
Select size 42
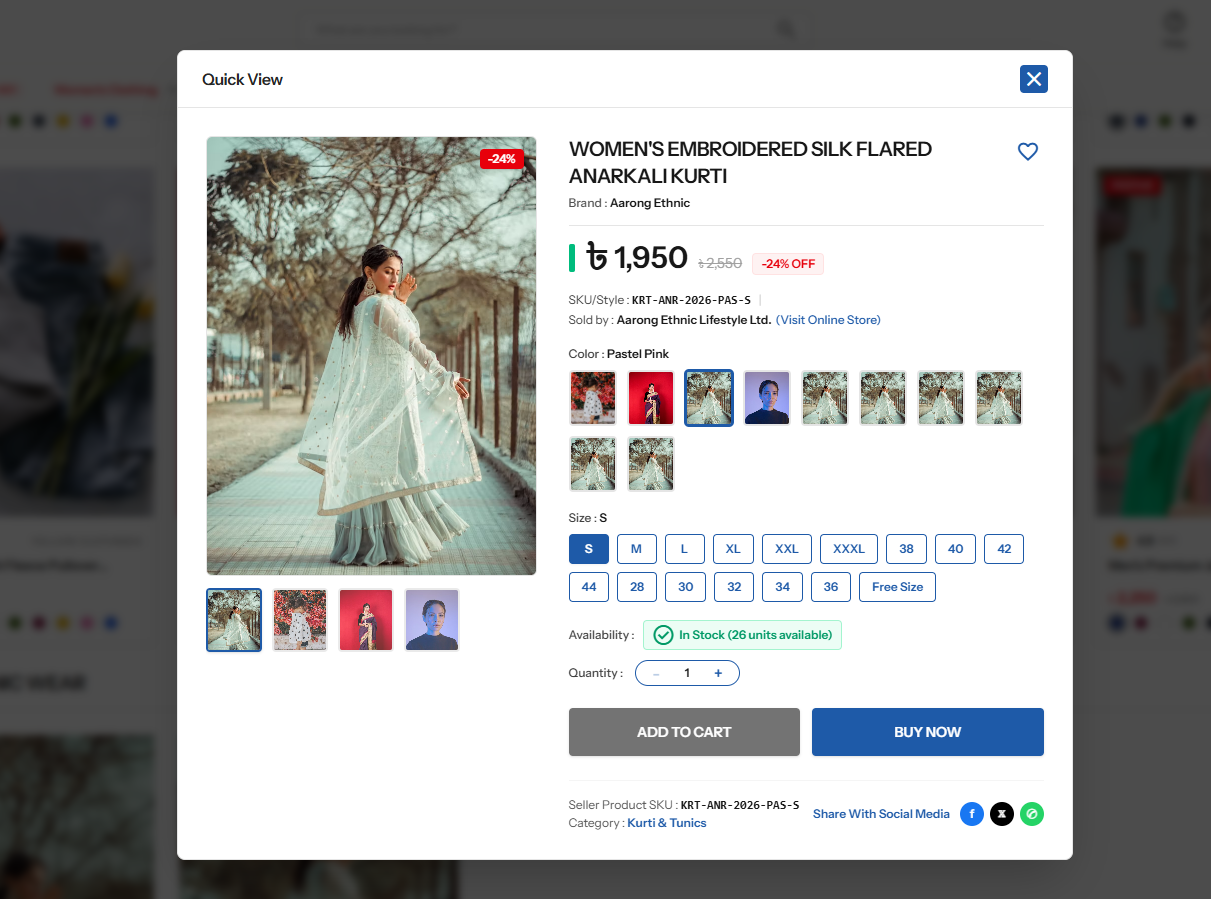click(1004, 549)
